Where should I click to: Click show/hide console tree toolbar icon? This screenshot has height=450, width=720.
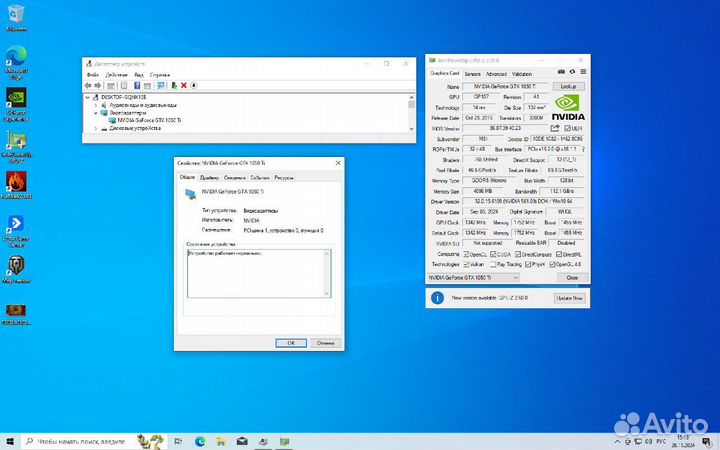[x=111, y=86]
